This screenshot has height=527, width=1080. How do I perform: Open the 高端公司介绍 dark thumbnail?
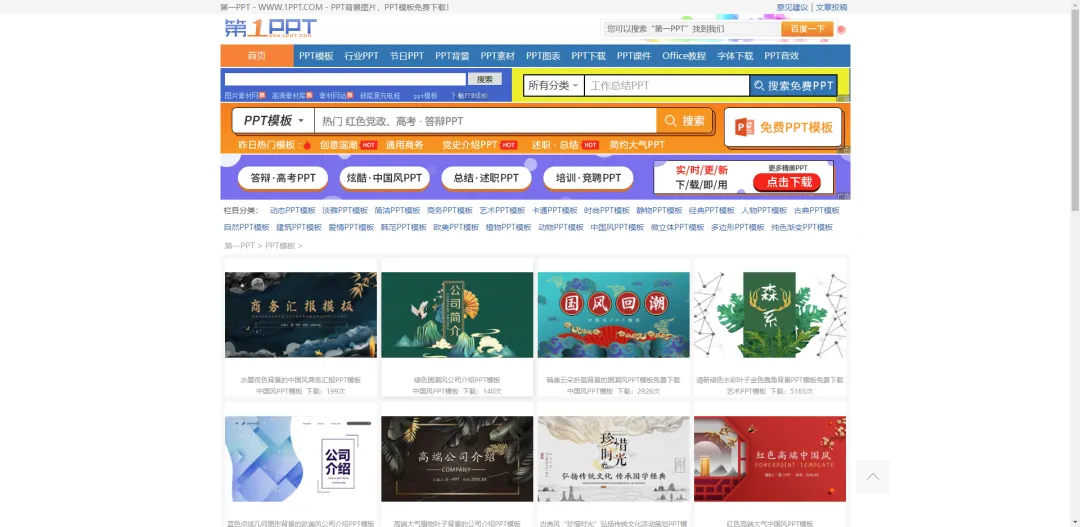coord(457,459)
